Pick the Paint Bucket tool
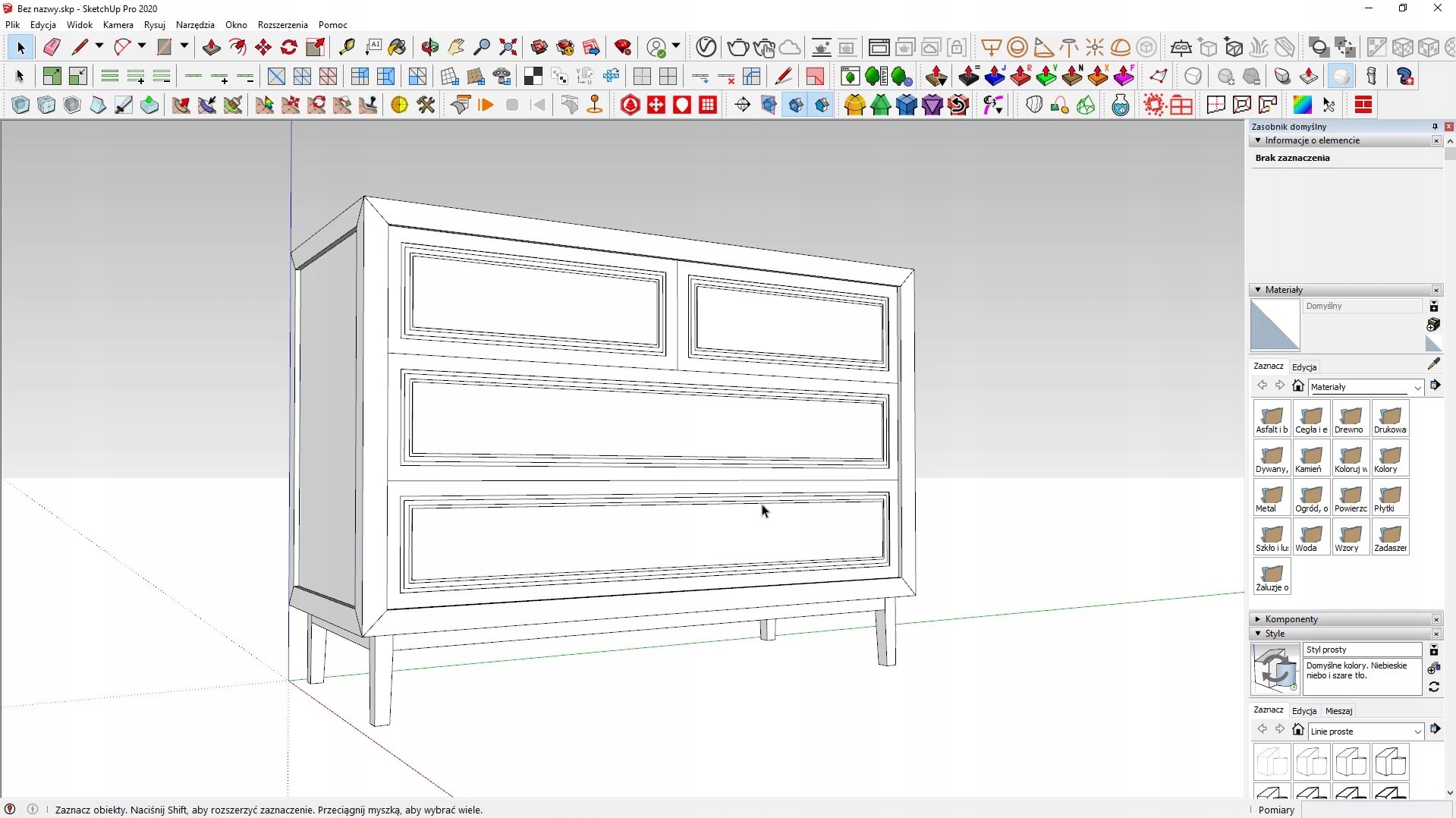The image size is (1456, 818). pos(397,47)
